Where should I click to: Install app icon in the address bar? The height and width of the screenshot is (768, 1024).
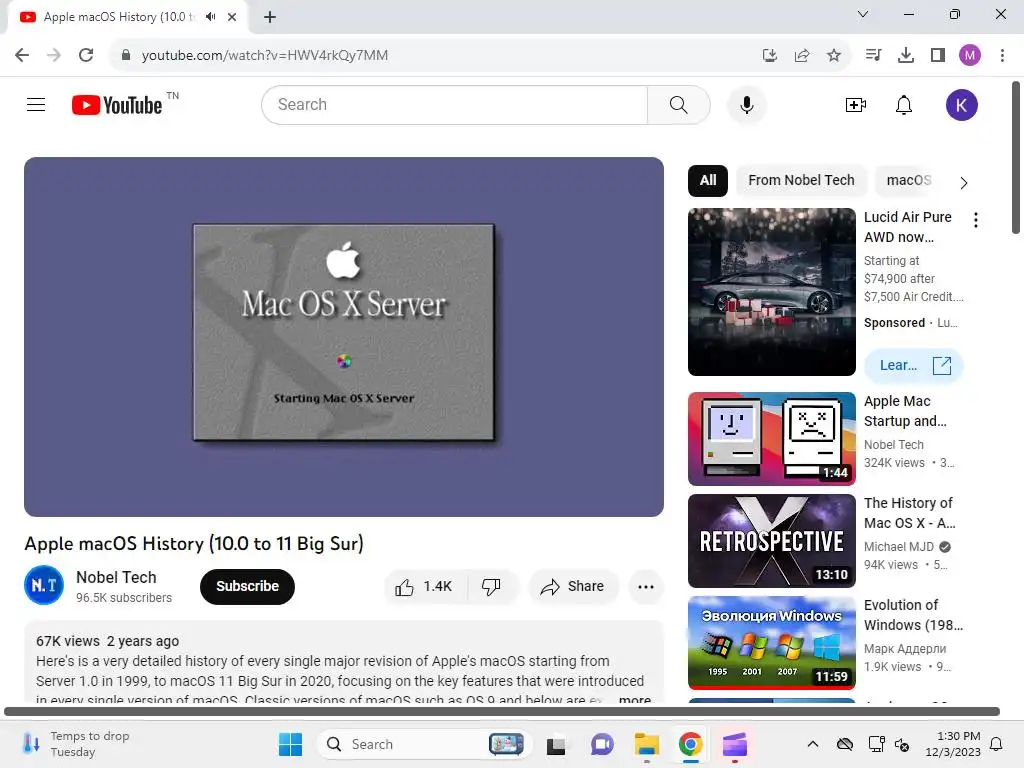click(x=770, y=55)
